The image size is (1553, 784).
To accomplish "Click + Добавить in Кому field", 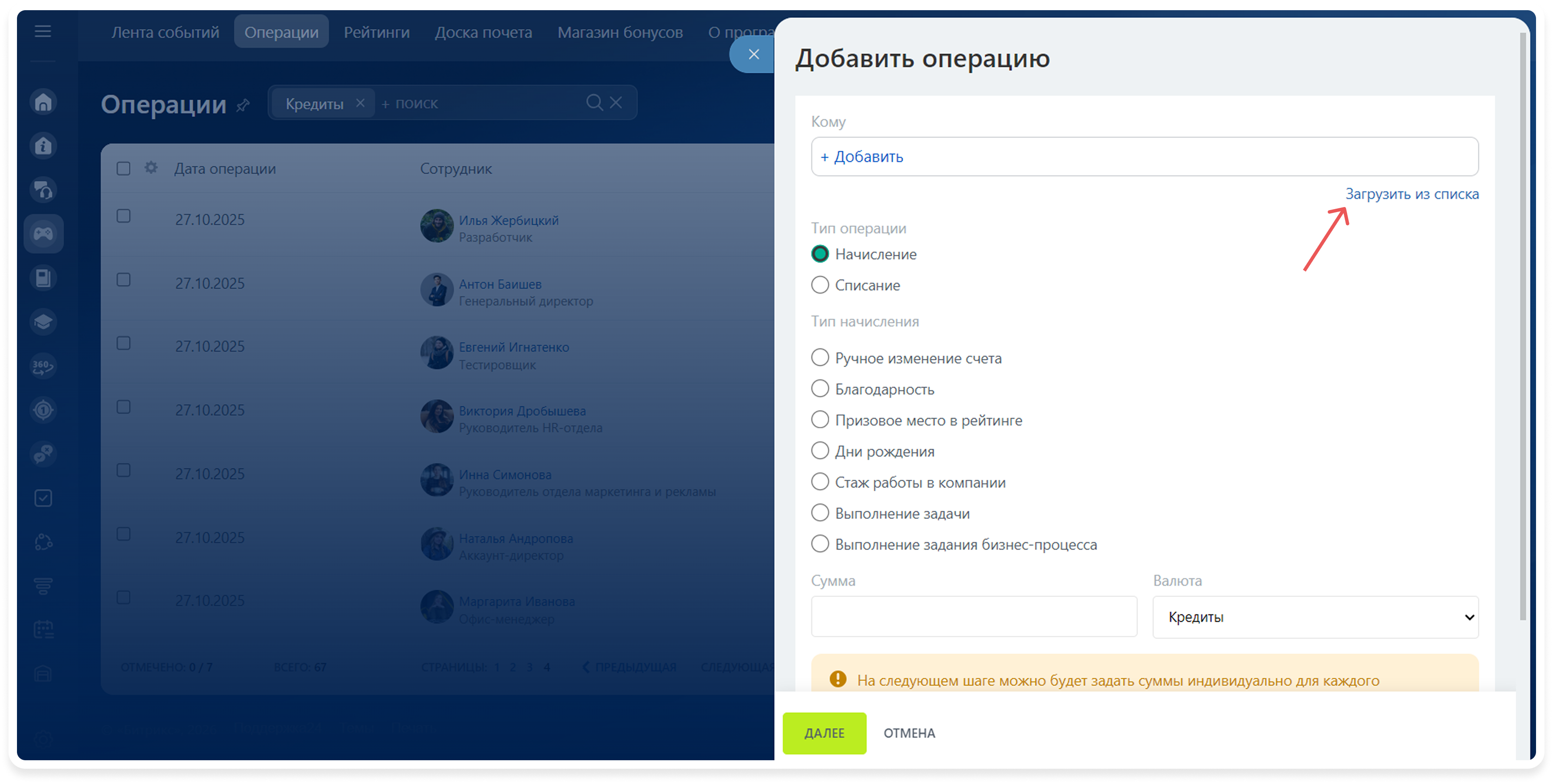I will [861, 157].
